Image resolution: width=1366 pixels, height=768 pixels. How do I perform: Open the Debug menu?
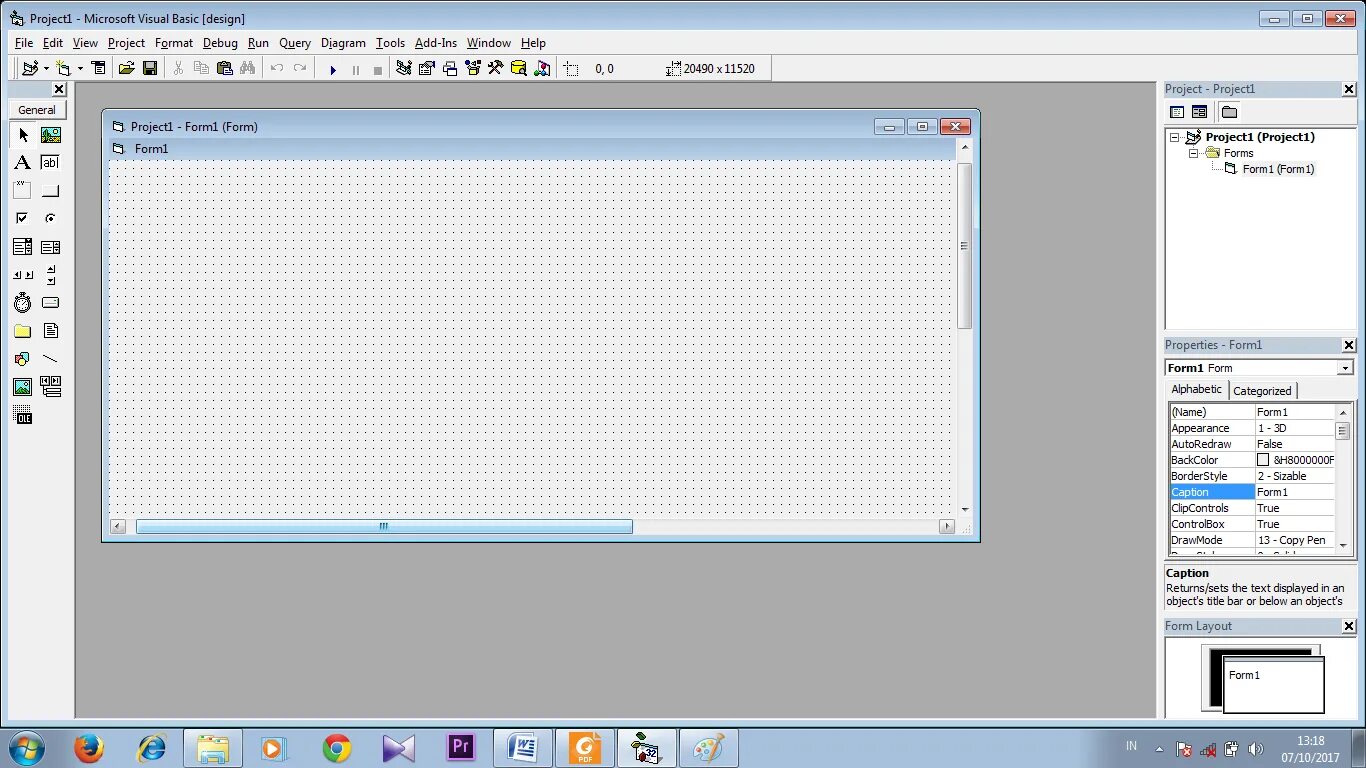(x=220, y=43)
